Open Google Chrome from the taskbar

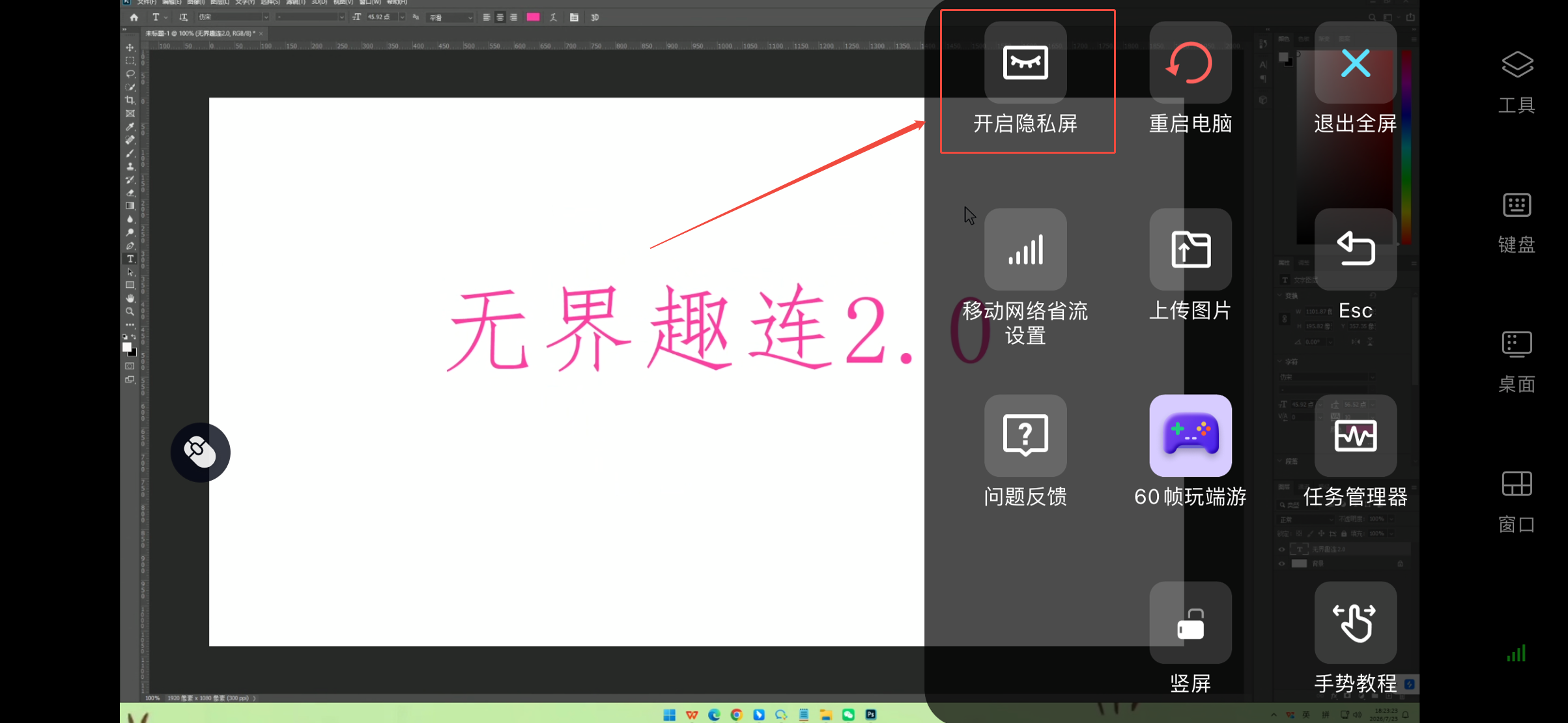click(736, 715)
